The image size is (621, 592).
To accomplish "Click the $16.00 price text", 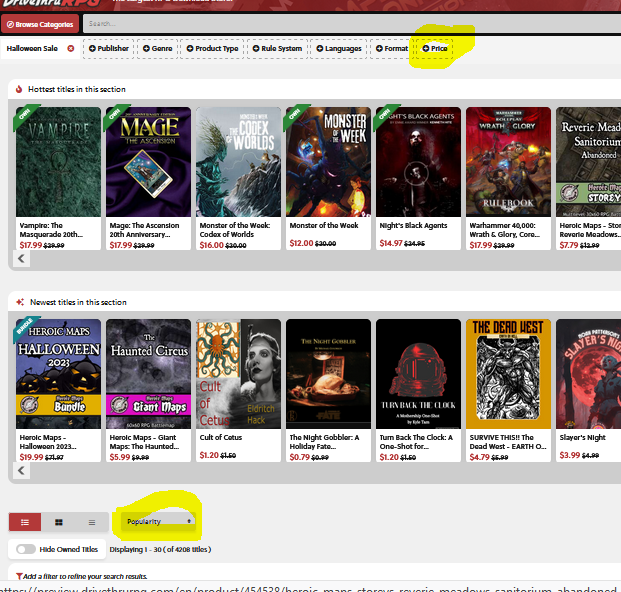I will [211, 245].
